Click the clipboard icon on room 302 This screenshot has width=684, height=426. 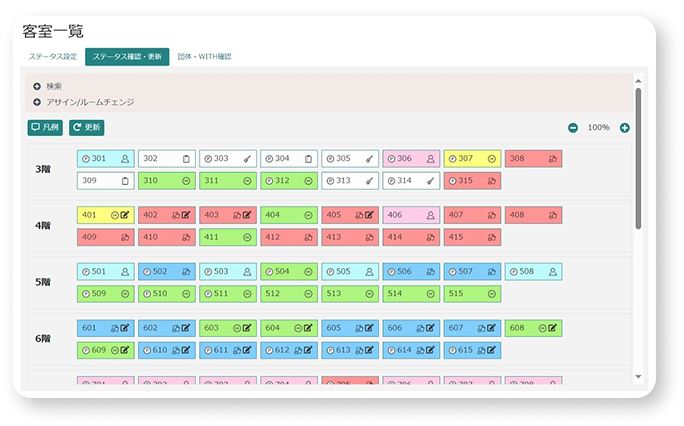pos(186,159)
